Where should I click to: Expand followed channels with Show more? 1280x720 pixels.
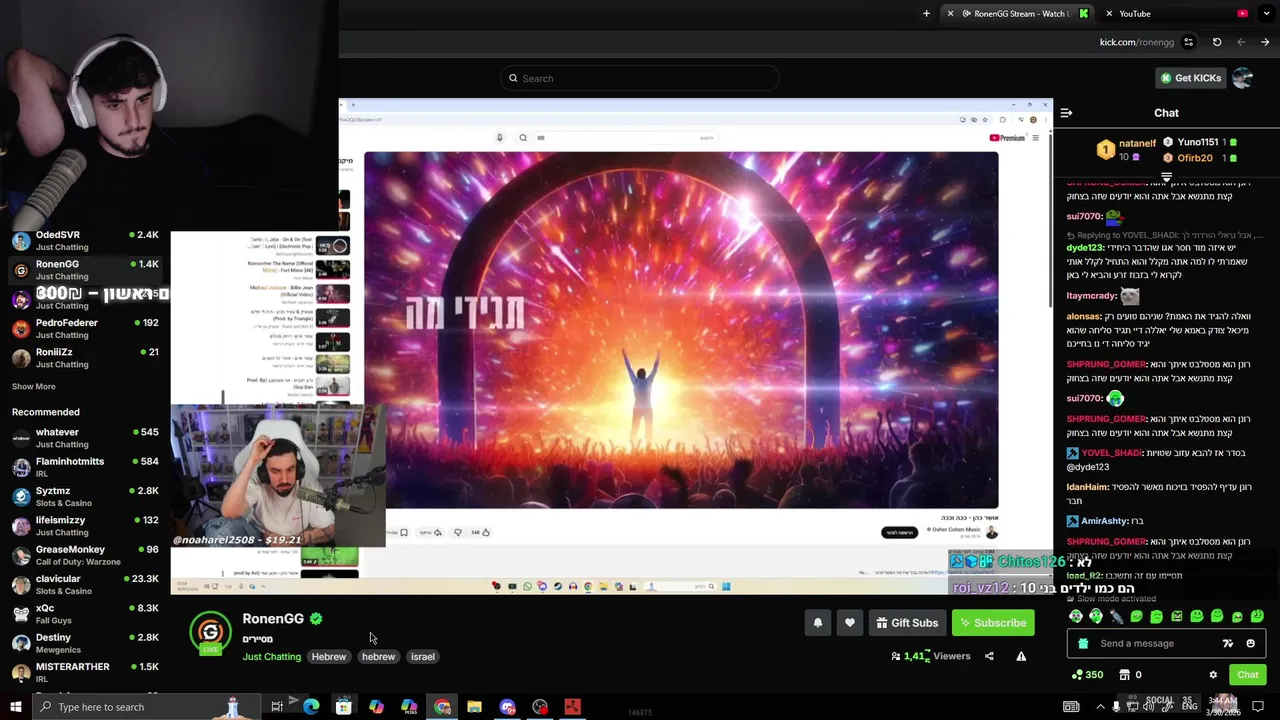tap(34, 387)
